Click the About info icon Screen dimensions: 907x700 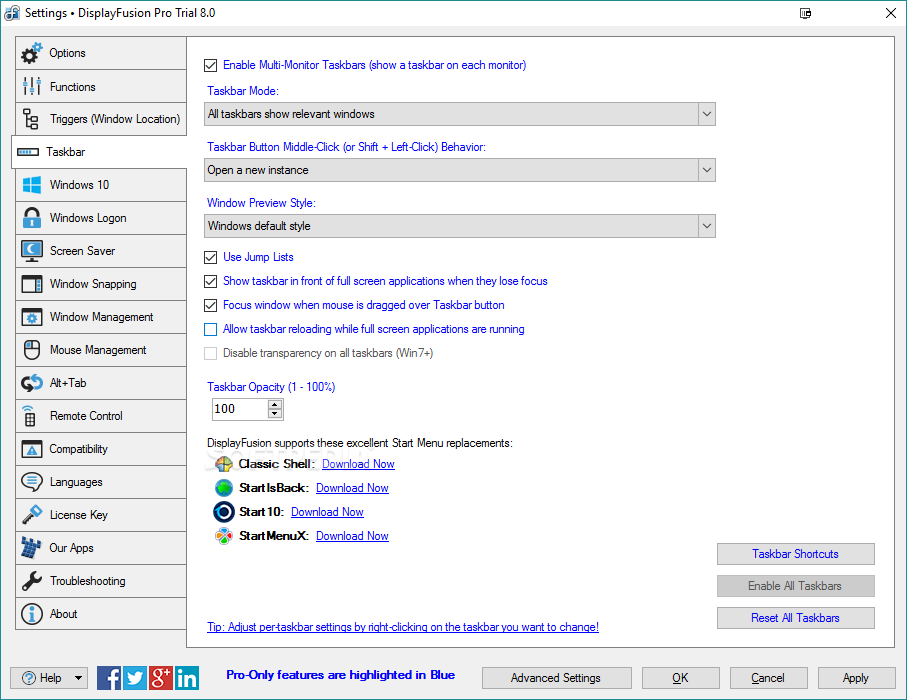tap(32, 614)
